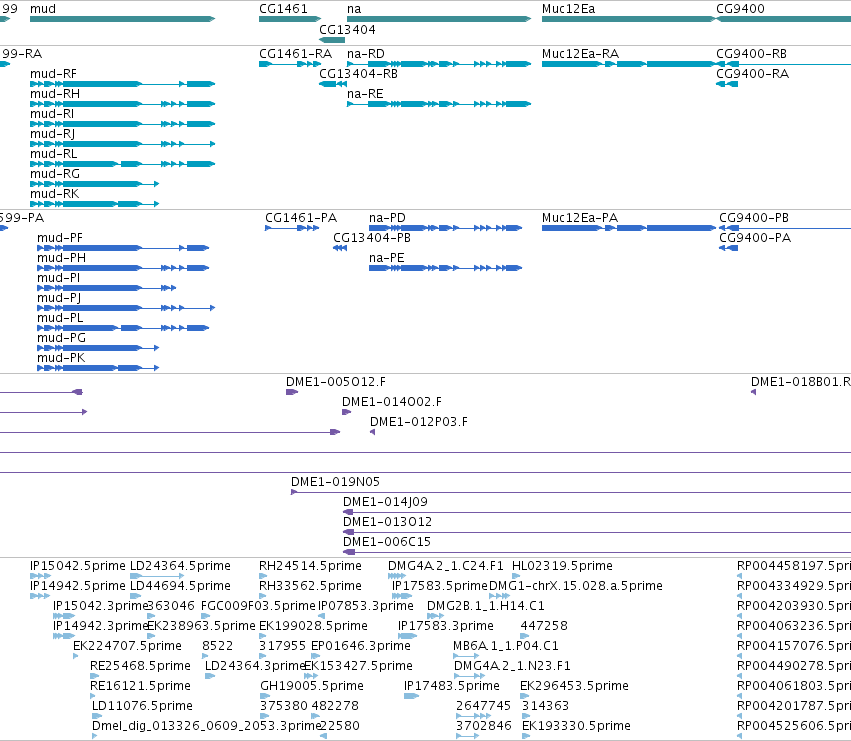Click protein mud-PL

point(123,328)
